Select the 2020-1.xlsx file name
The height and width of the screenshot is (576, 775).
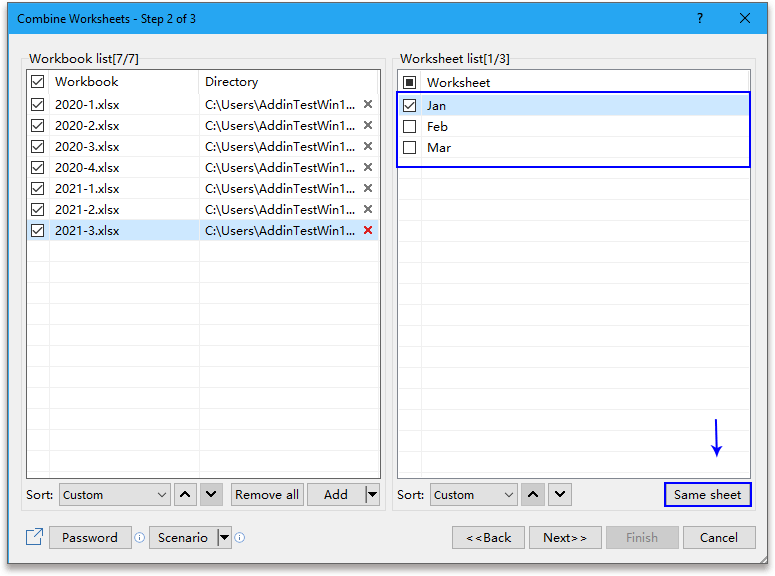(x=87, y=105)
